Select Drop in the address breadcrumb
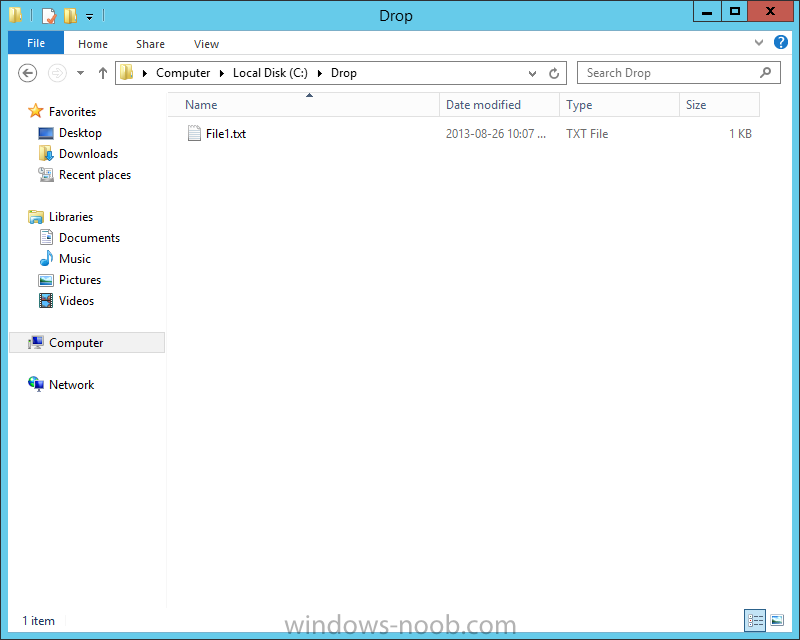This screenshot has width=800, height=640. point(344,73)
